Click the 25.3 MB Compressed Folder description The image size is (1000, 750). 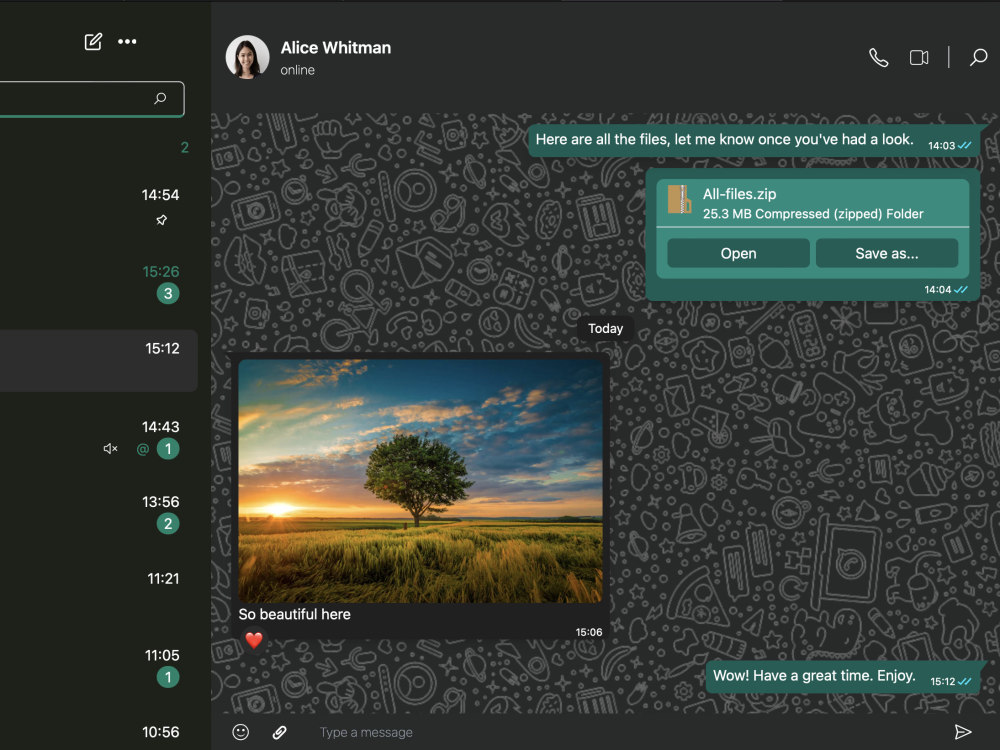pos(812,214)
